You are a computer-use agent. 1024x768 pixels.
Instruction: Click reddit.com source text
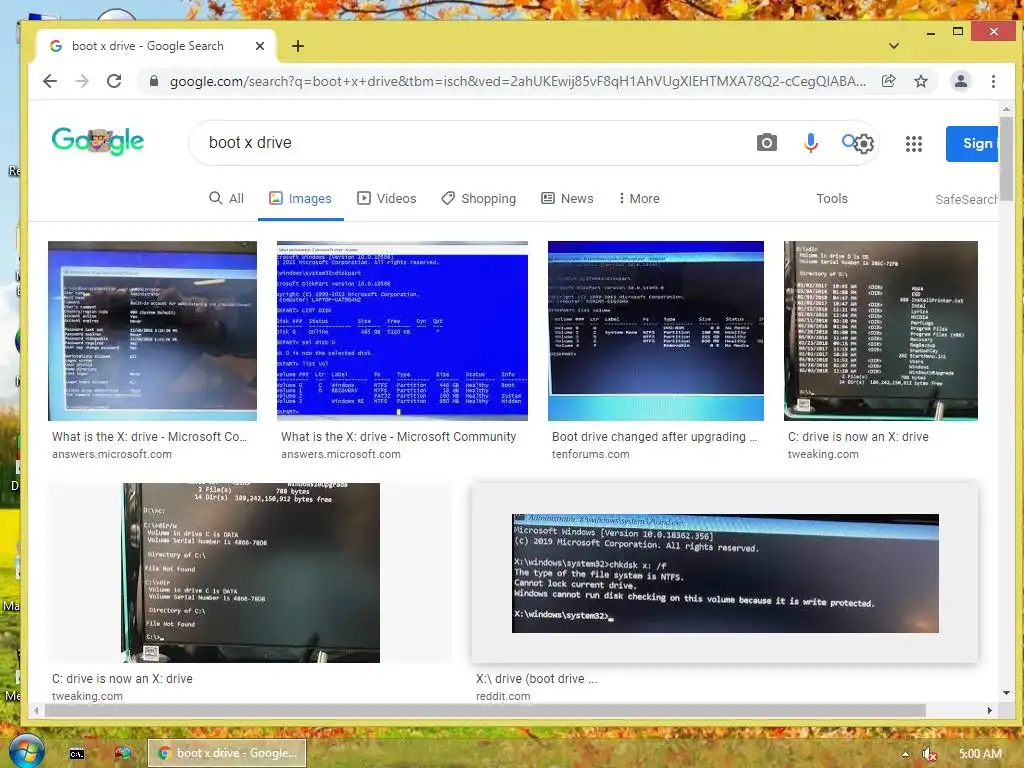(503, 696)
